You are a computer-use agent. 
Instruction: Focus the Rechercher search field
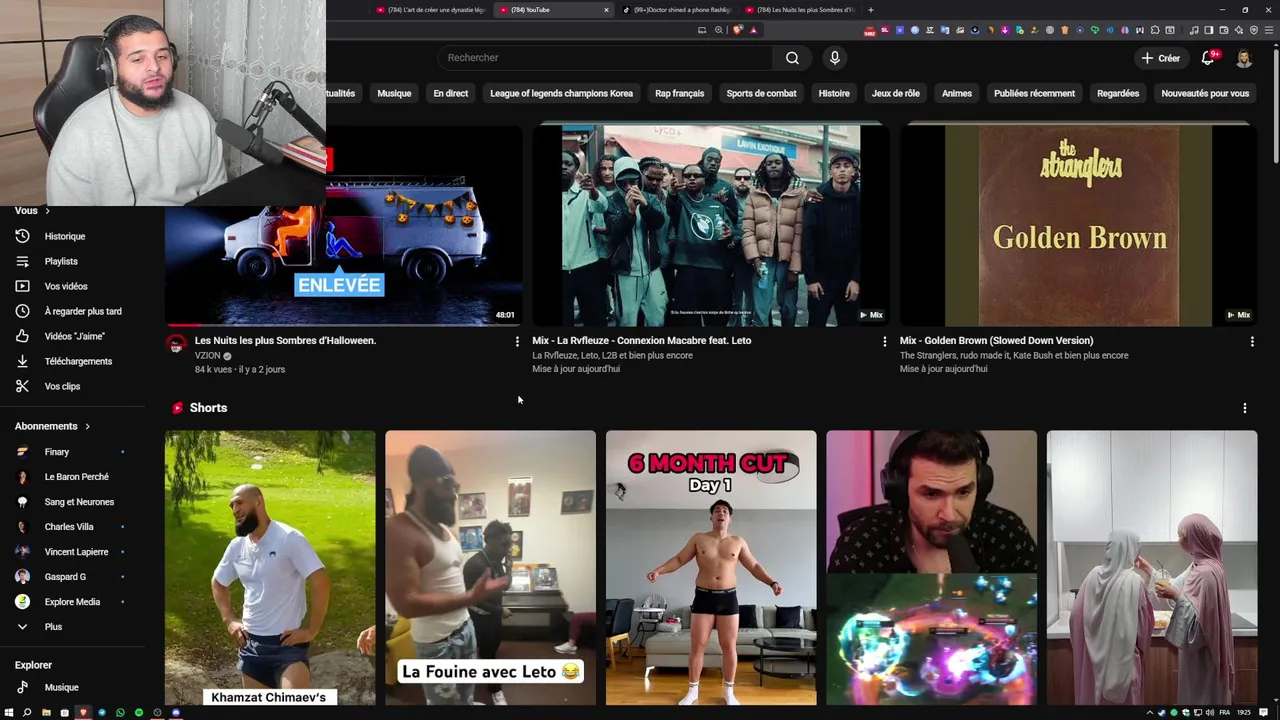[605, 58]
